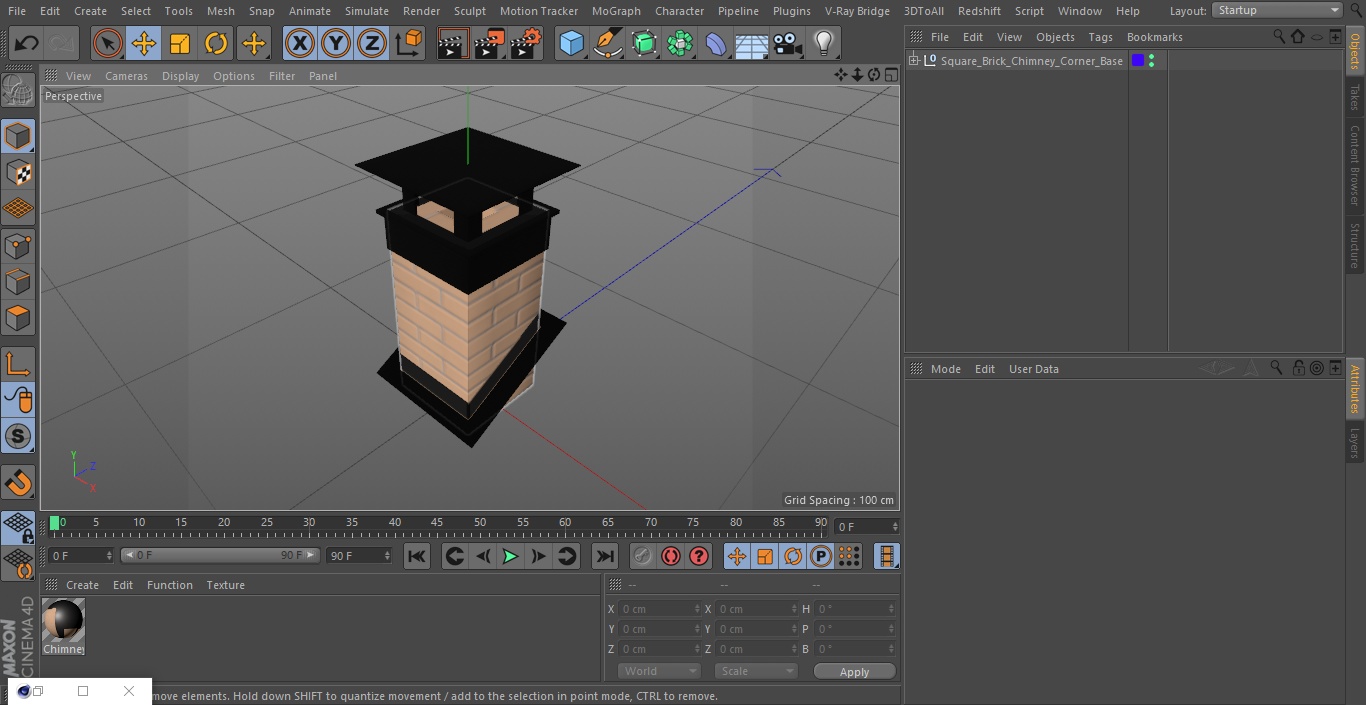This screenshot has height=705, width=1366.
Task: Toggle record active objects button
Action: [x=643, y=557]
